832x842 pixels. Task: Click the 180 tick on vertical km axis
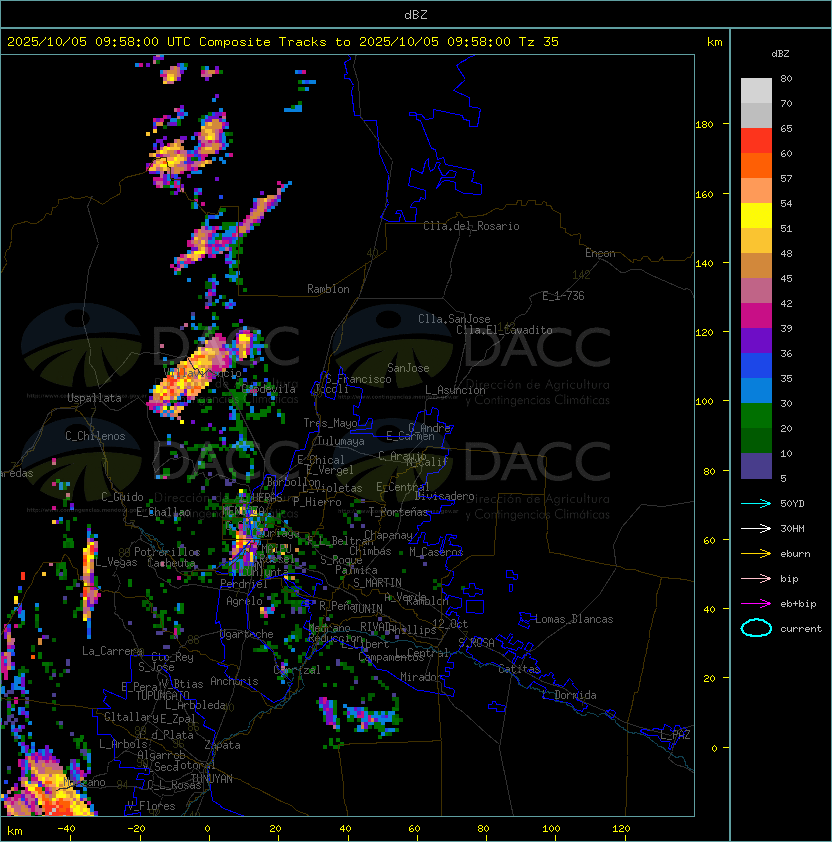[704, 125]
